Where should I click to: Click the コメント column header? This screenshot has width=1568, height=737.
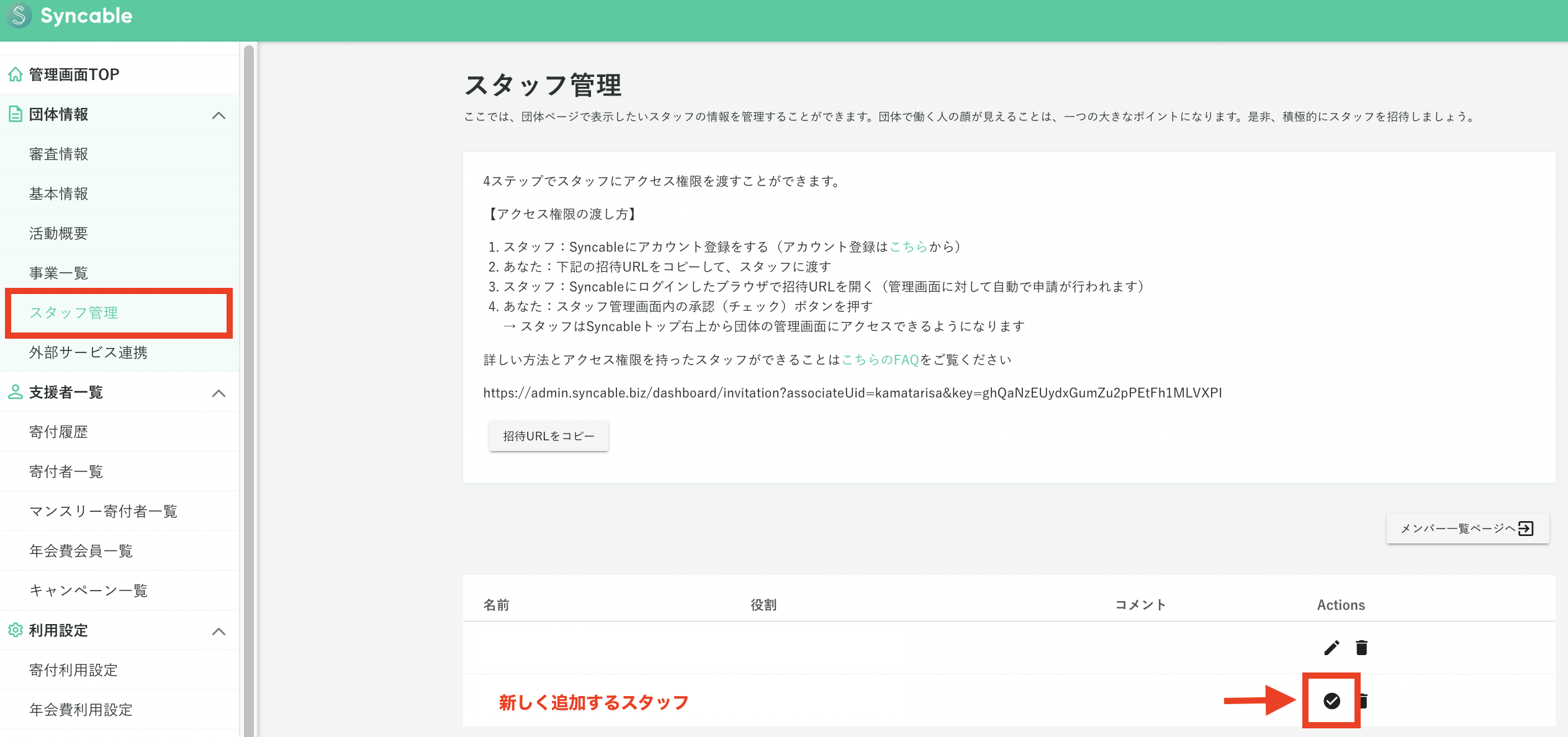1141,605
